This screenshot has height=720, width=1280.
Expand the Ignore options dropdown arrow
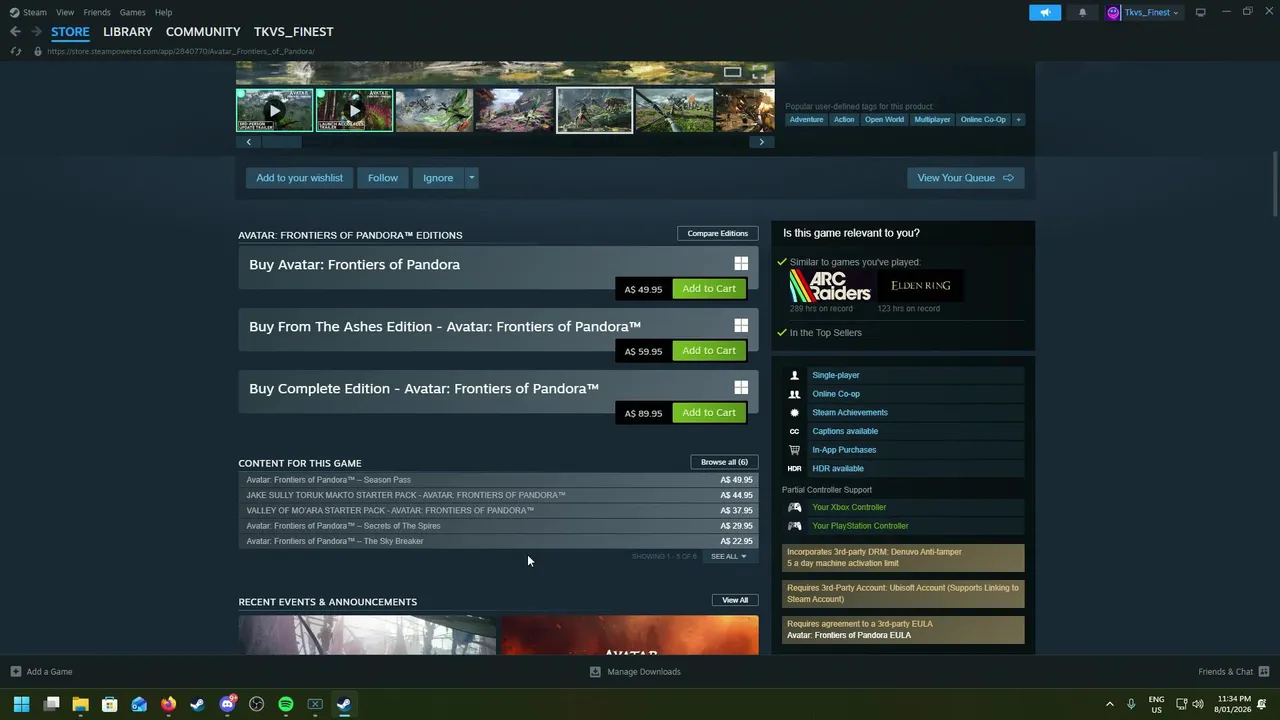pyautogui.click(x=471, y=178)
